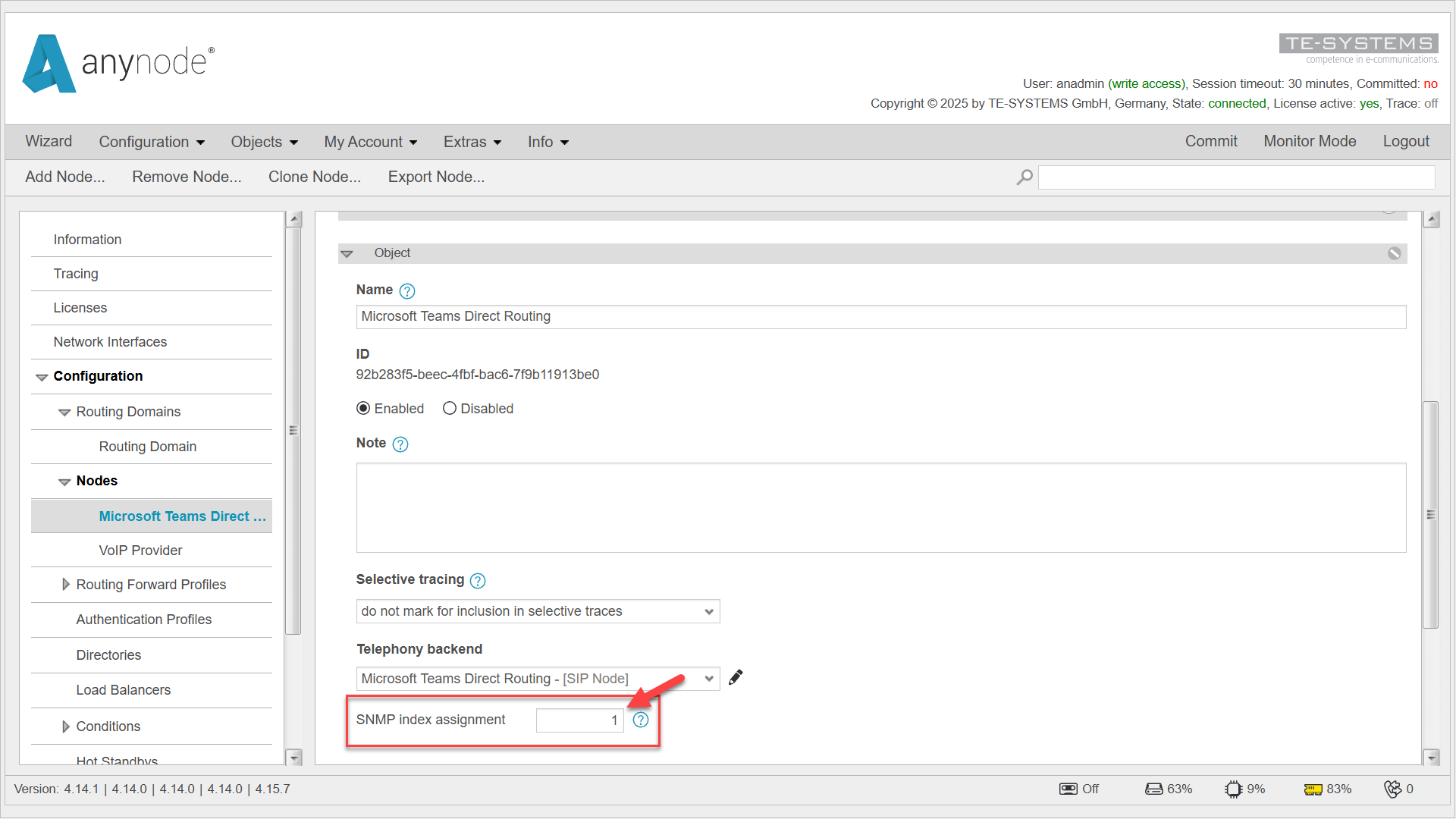Click the disk usage icon showing 63%

point(1153,789)
